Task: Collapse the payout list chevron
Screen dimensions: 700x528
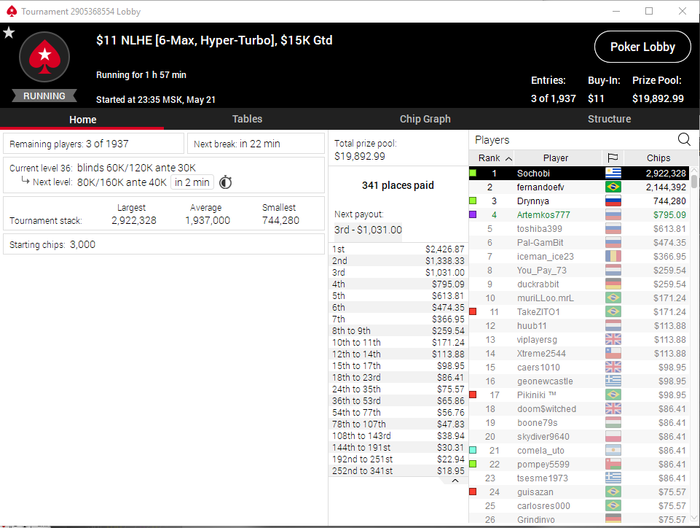Action: pos(455,481)
